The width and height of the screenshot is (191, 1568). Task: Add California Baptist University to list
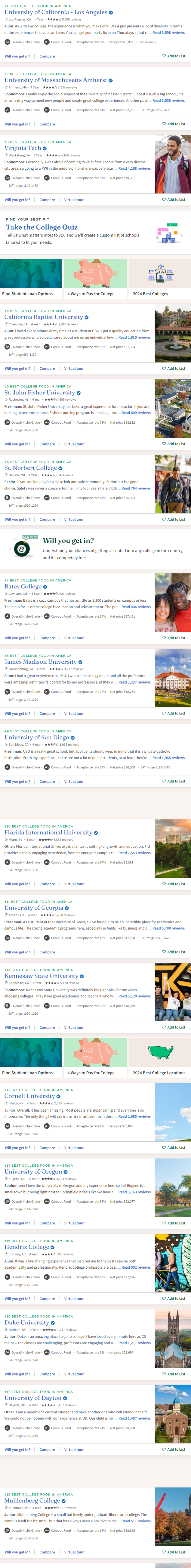[173, 368]
